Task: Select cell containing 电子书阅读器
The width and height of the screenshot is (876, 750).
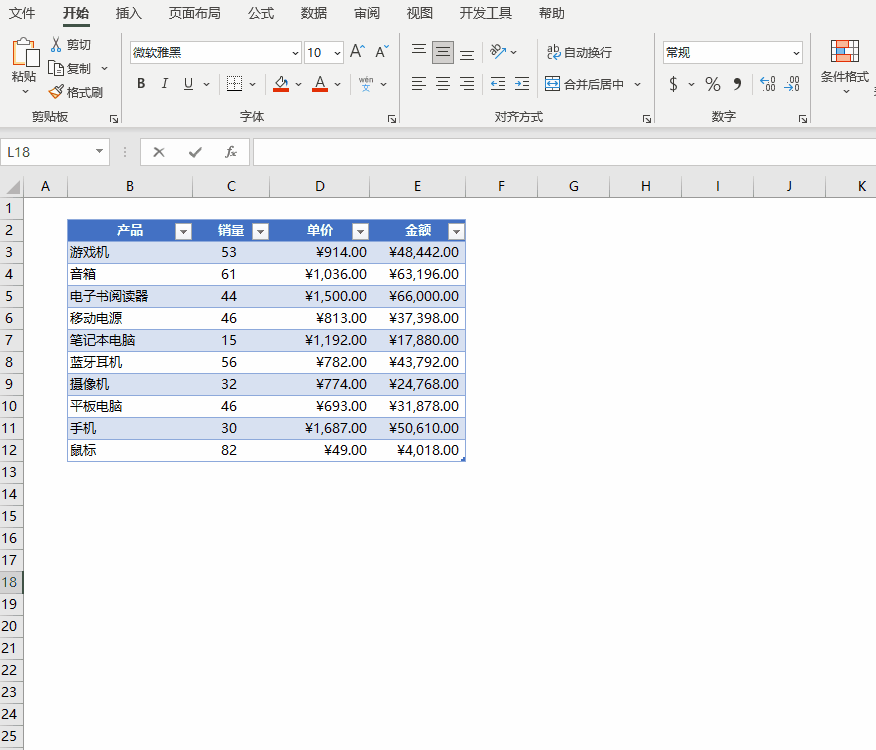Action: point(130,296)
